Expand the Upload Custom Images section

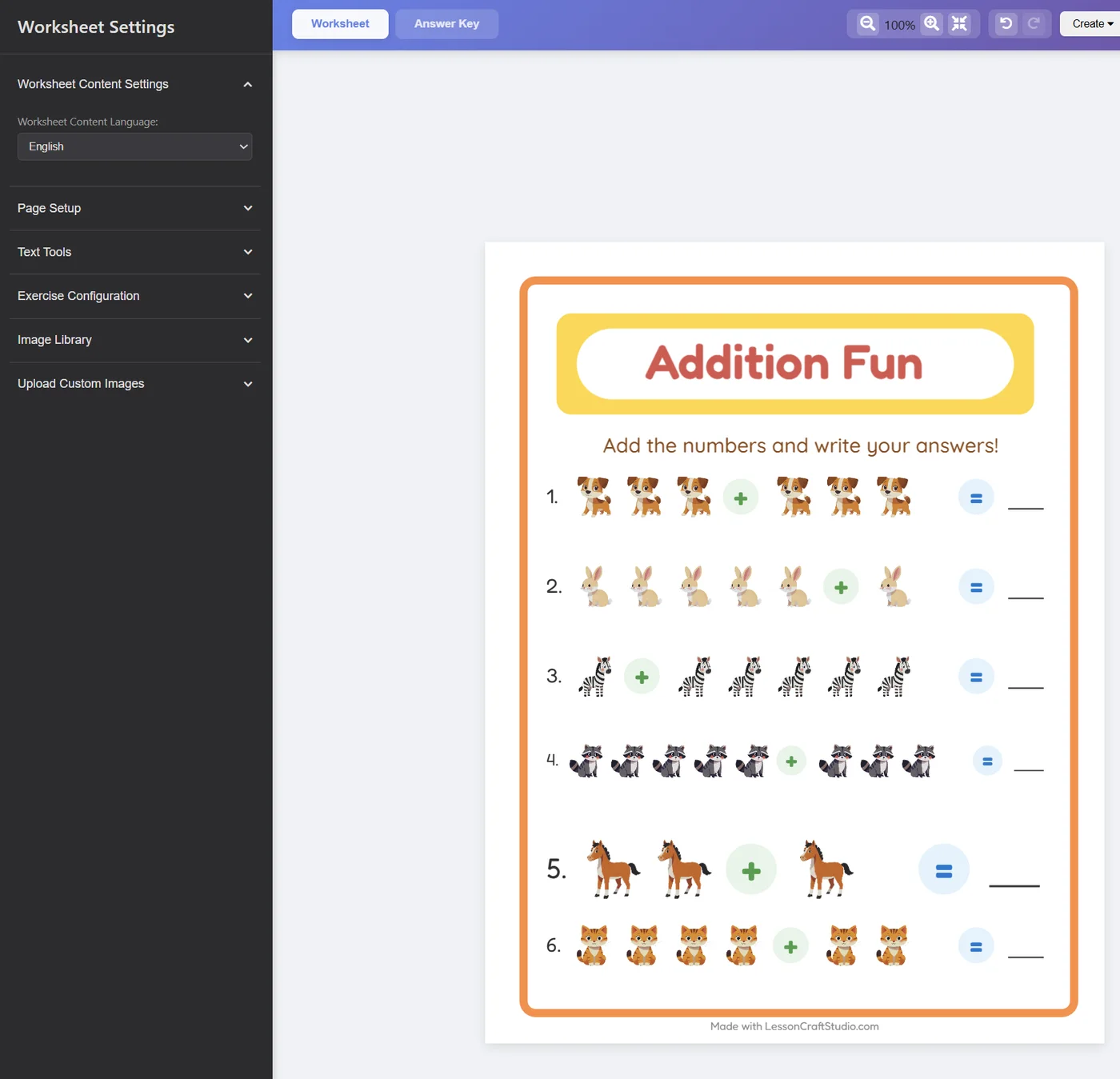[134, 384]
